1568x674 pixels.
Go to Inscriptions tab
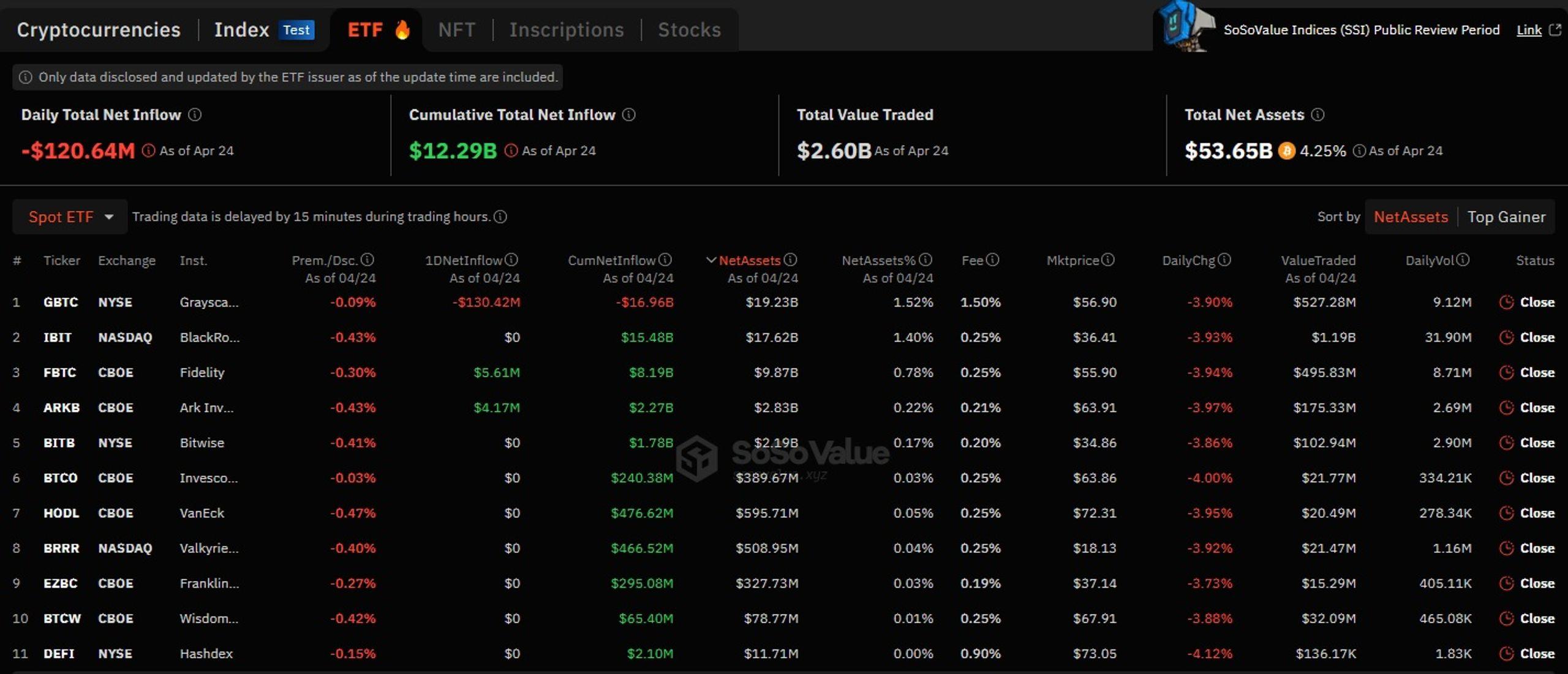(x=567, y=29)
